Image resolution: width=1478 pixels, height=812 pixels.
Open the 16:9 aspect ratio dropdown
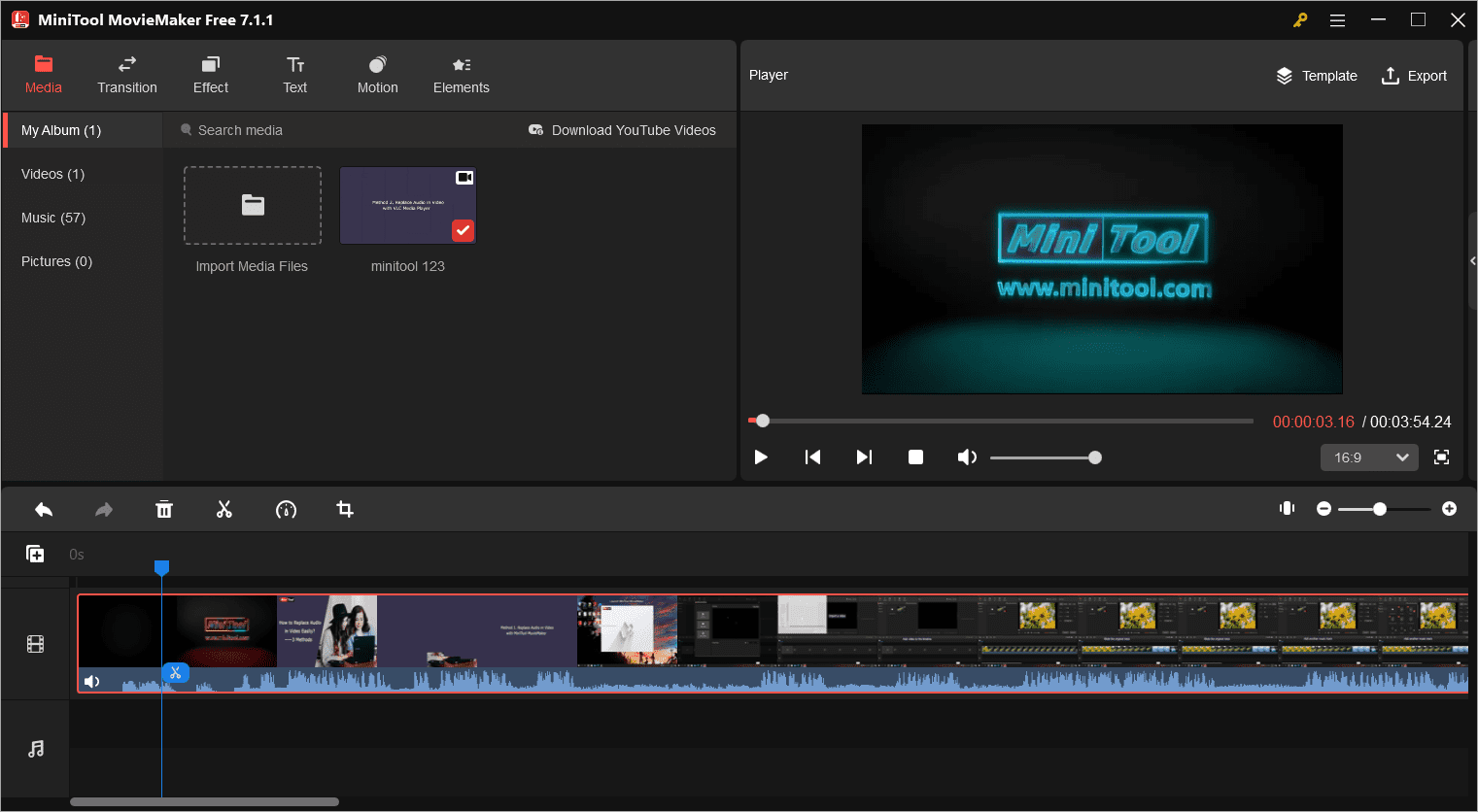coord(1369,457)
